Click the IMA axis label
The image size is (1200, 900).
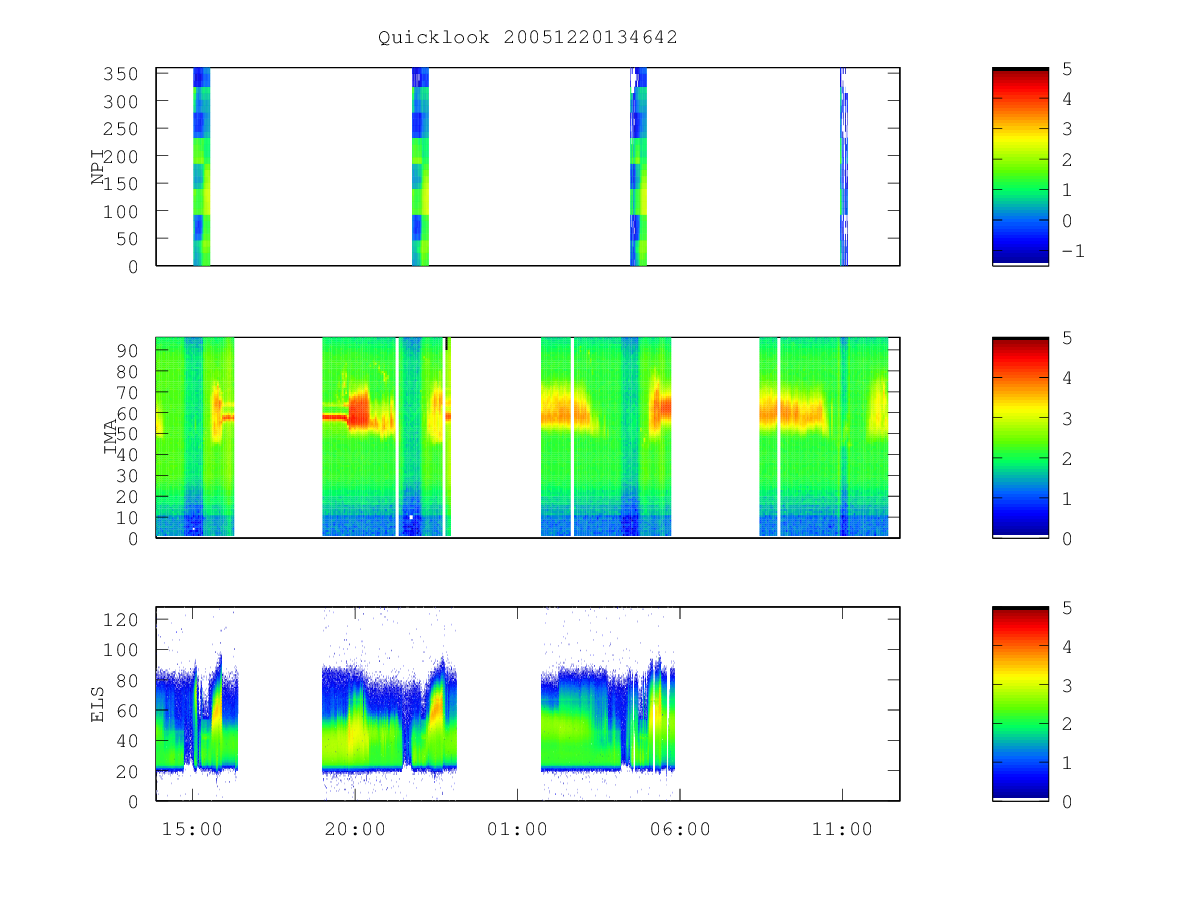click(109, 437)
